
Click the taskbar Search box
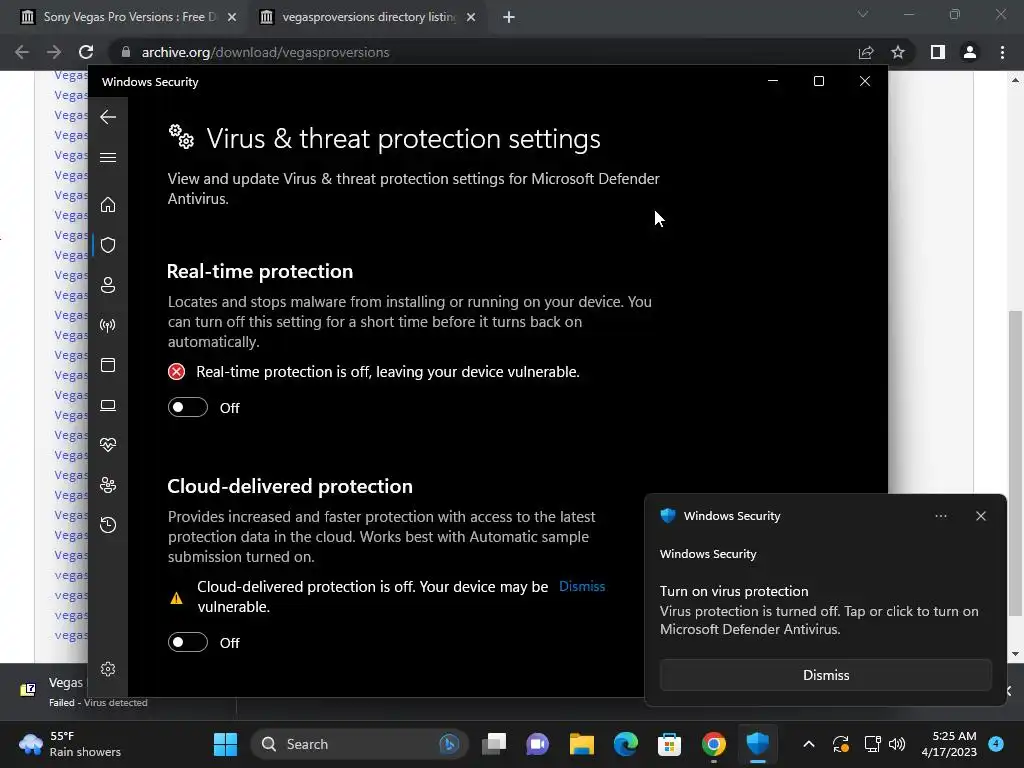[359, 744]
